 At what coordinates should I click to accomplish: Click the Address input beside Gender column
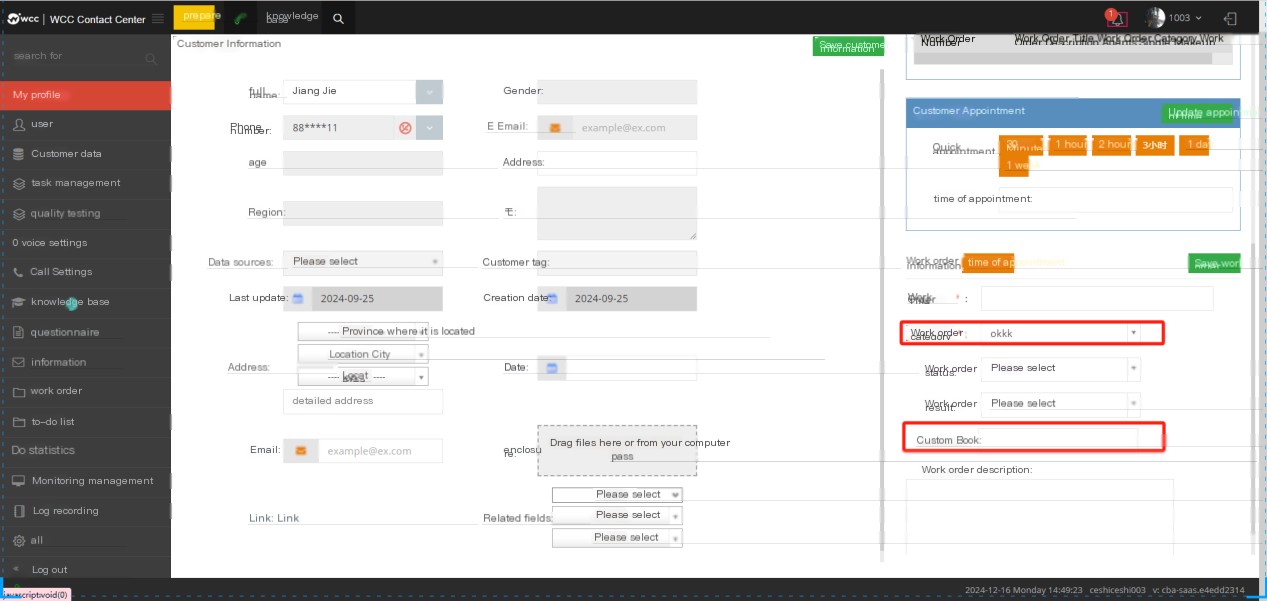point(617,163)
